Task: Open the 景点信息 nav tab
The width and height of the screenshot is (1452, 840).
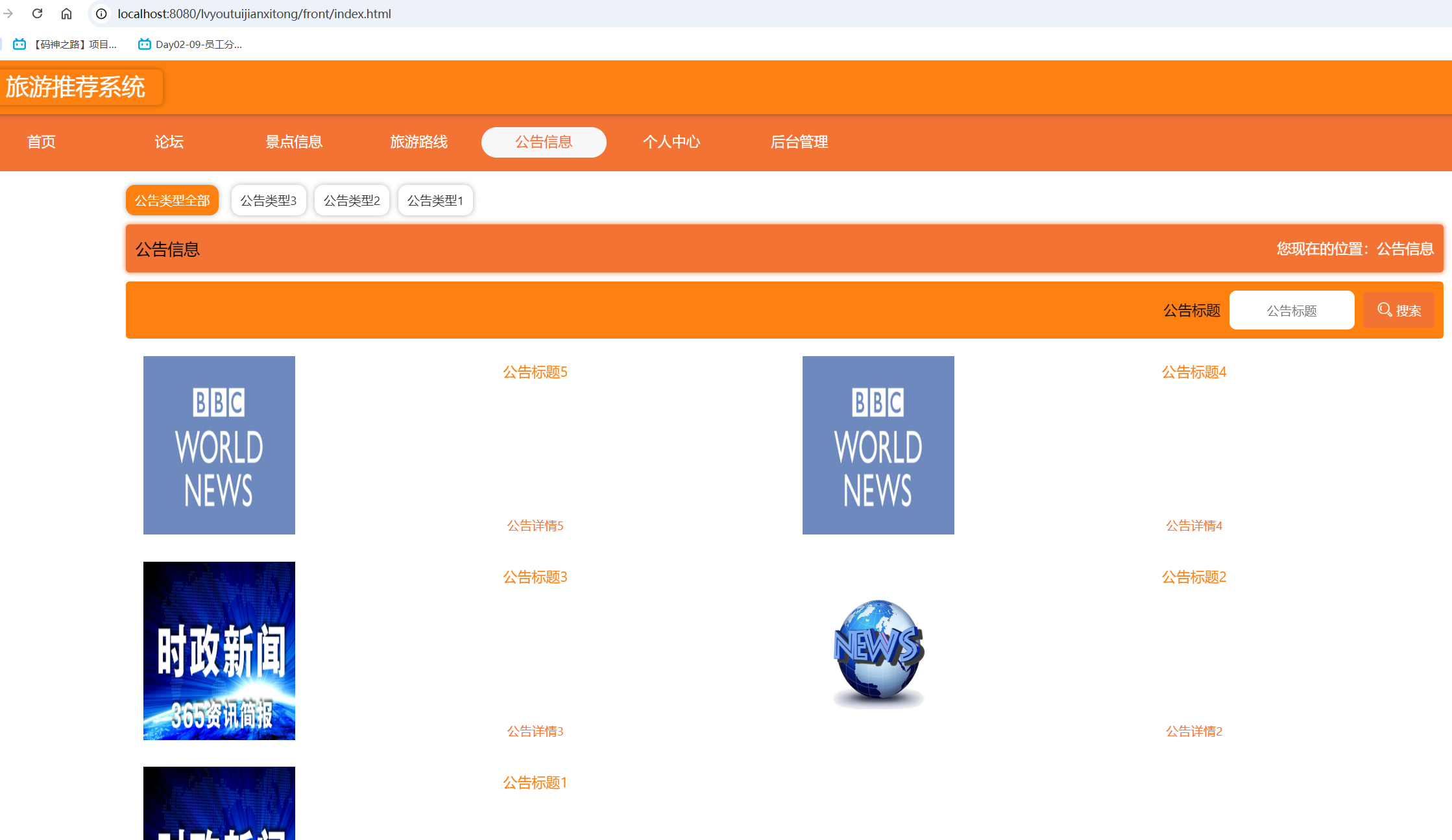Action: (x=294, y=142)
